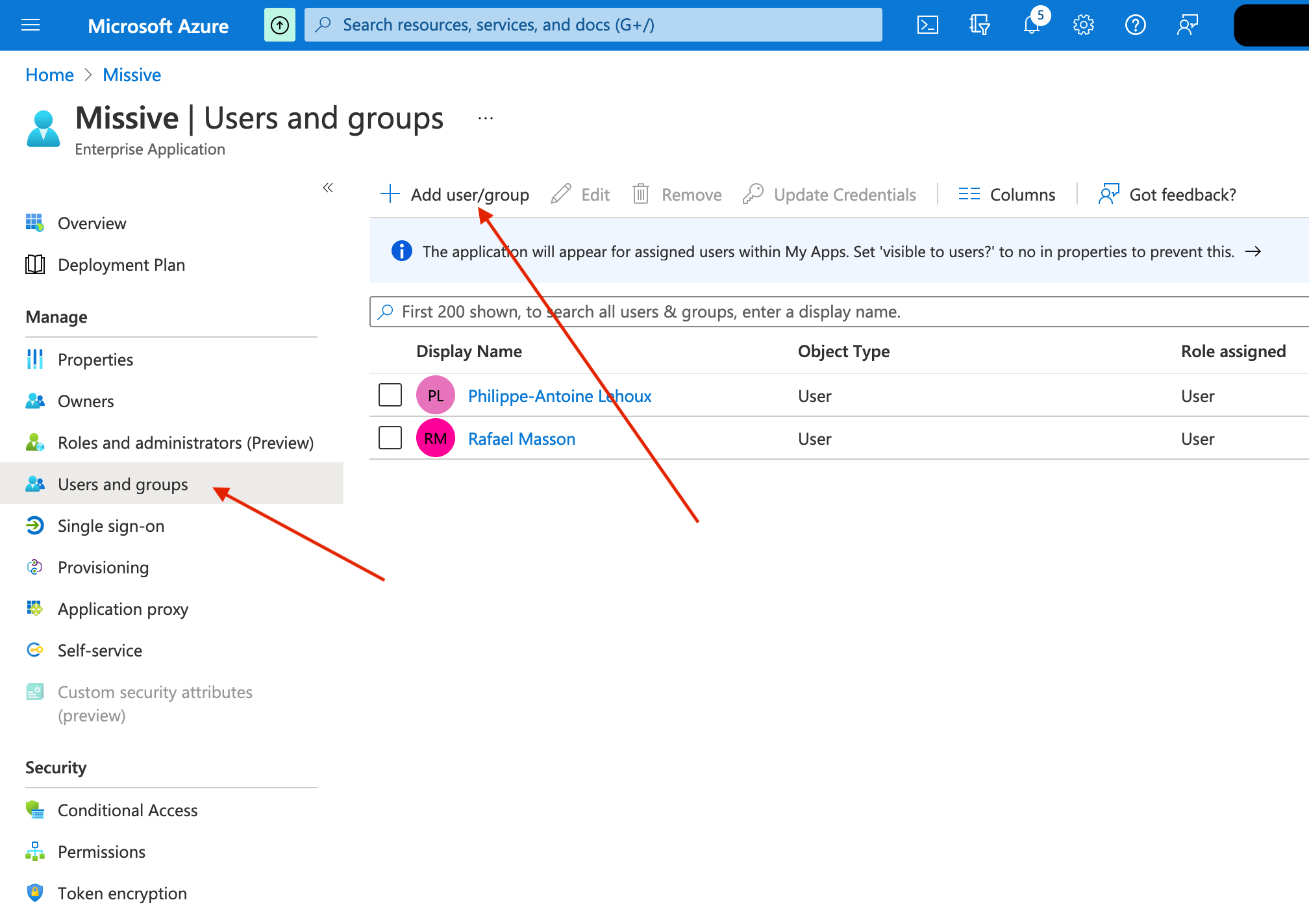Open Roles and administrators (Preview)
The image size is (1309, 924).
tap(186, 443)
